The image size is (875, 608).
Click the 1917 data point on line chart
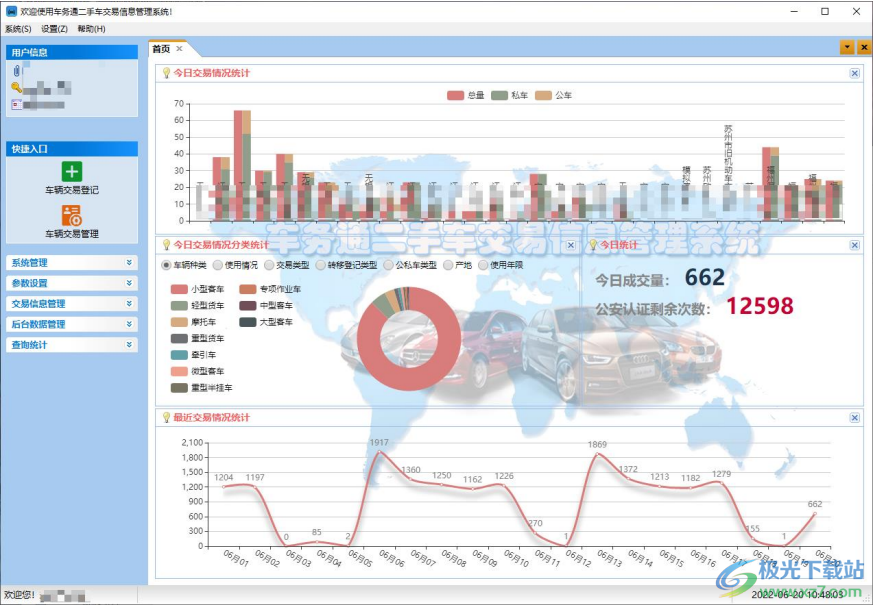(379, 452)
